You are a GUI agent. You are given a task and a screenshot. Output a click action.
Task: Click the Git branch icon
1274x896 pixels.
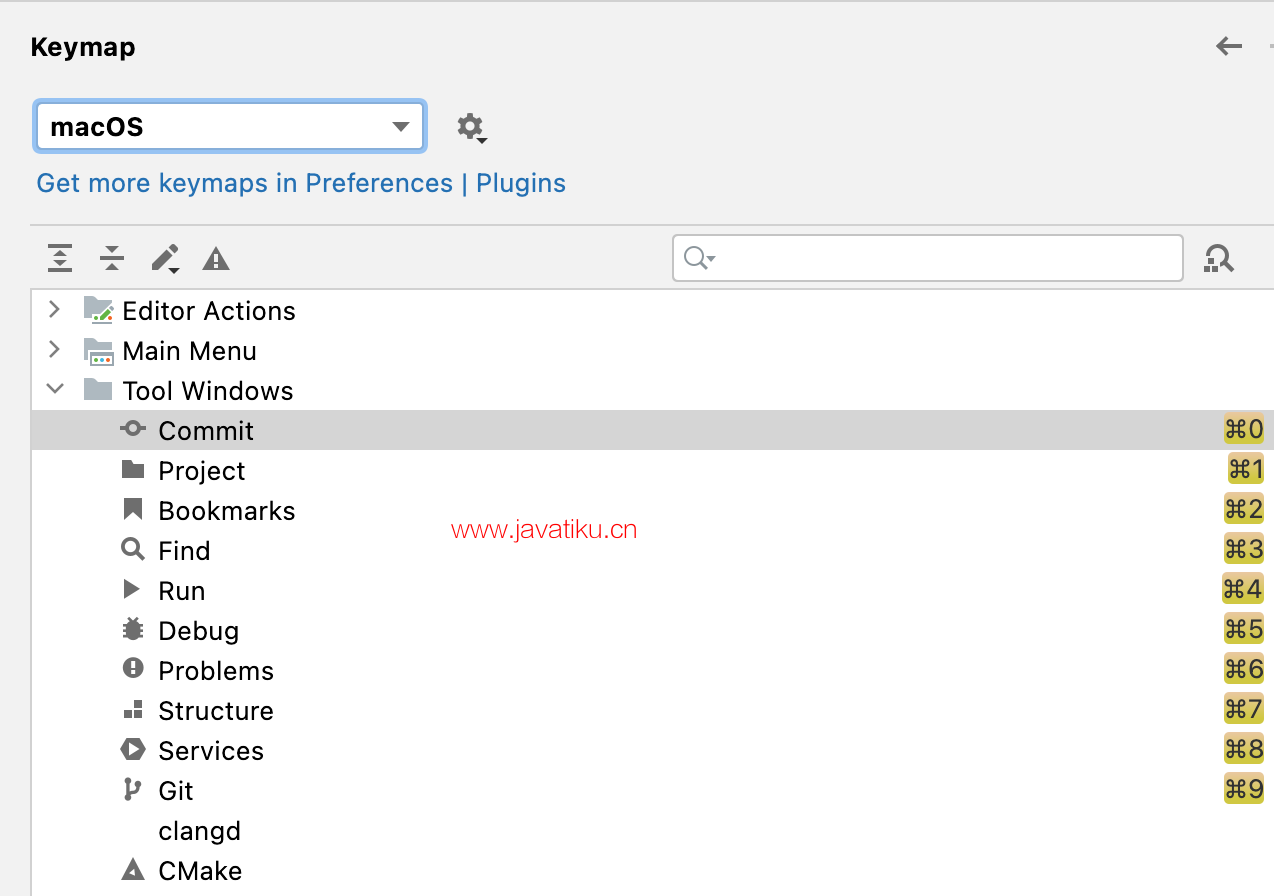click(x=132, y=790)
